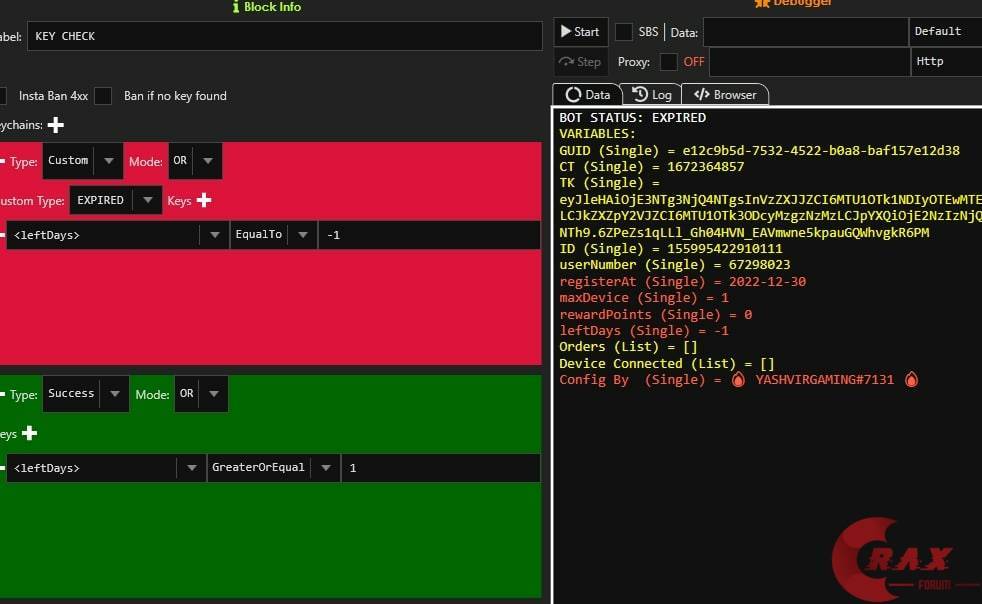Click the Block Info header
This screenshot has width=982, height=604.
click(x=267, y=7)
